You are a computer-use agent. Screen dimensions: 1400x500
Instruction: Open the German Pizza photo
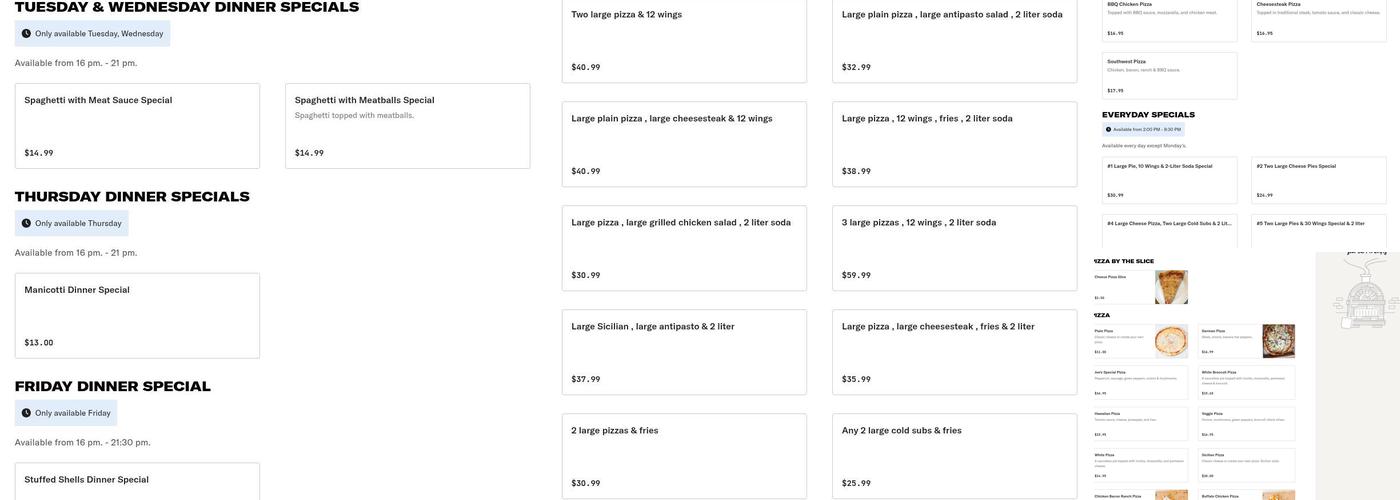coord(1278,341)
